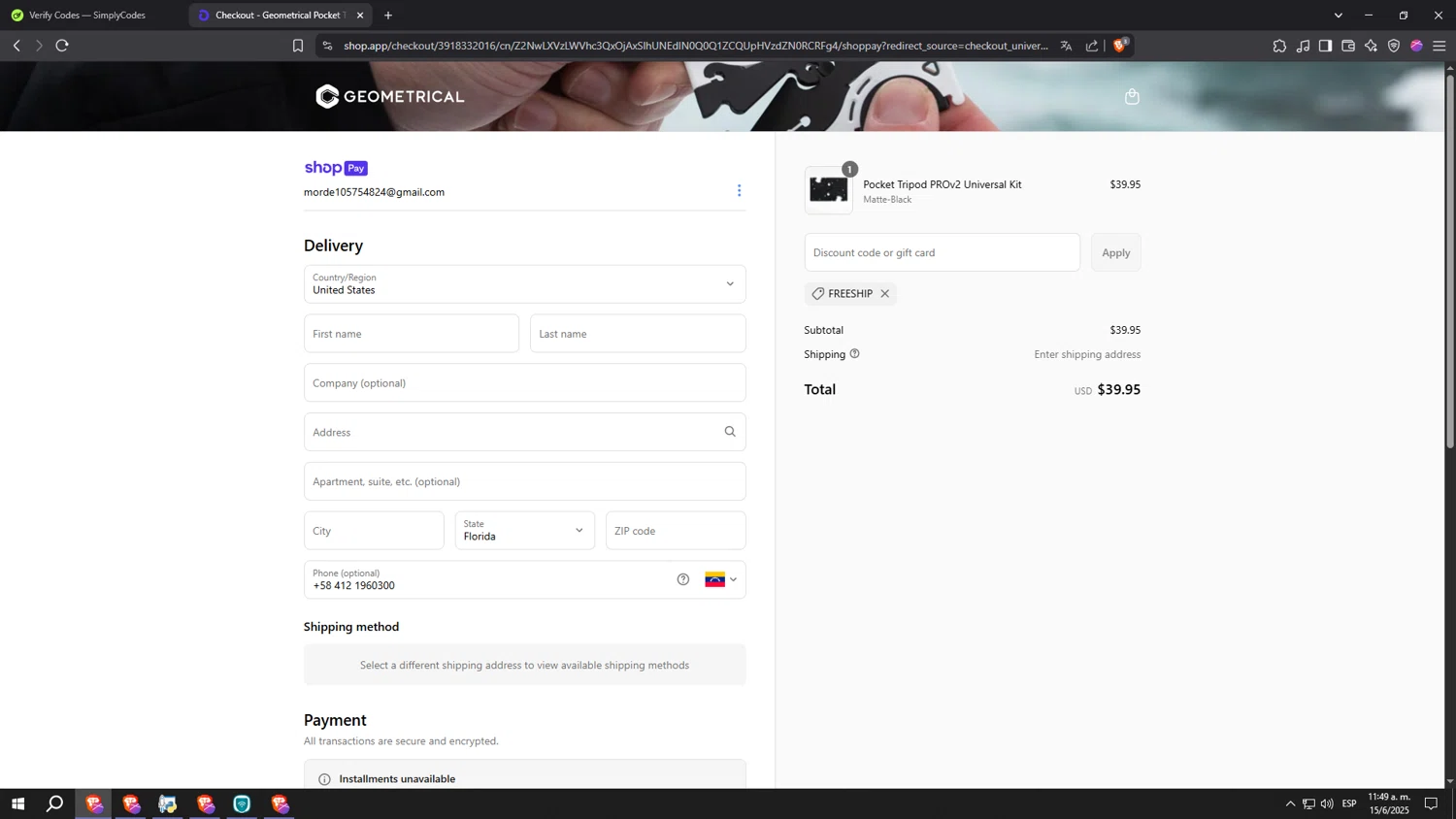1456x819 pixels.
Task: Open the Leo AI sparkle icon
Action: coord(1371,46)
